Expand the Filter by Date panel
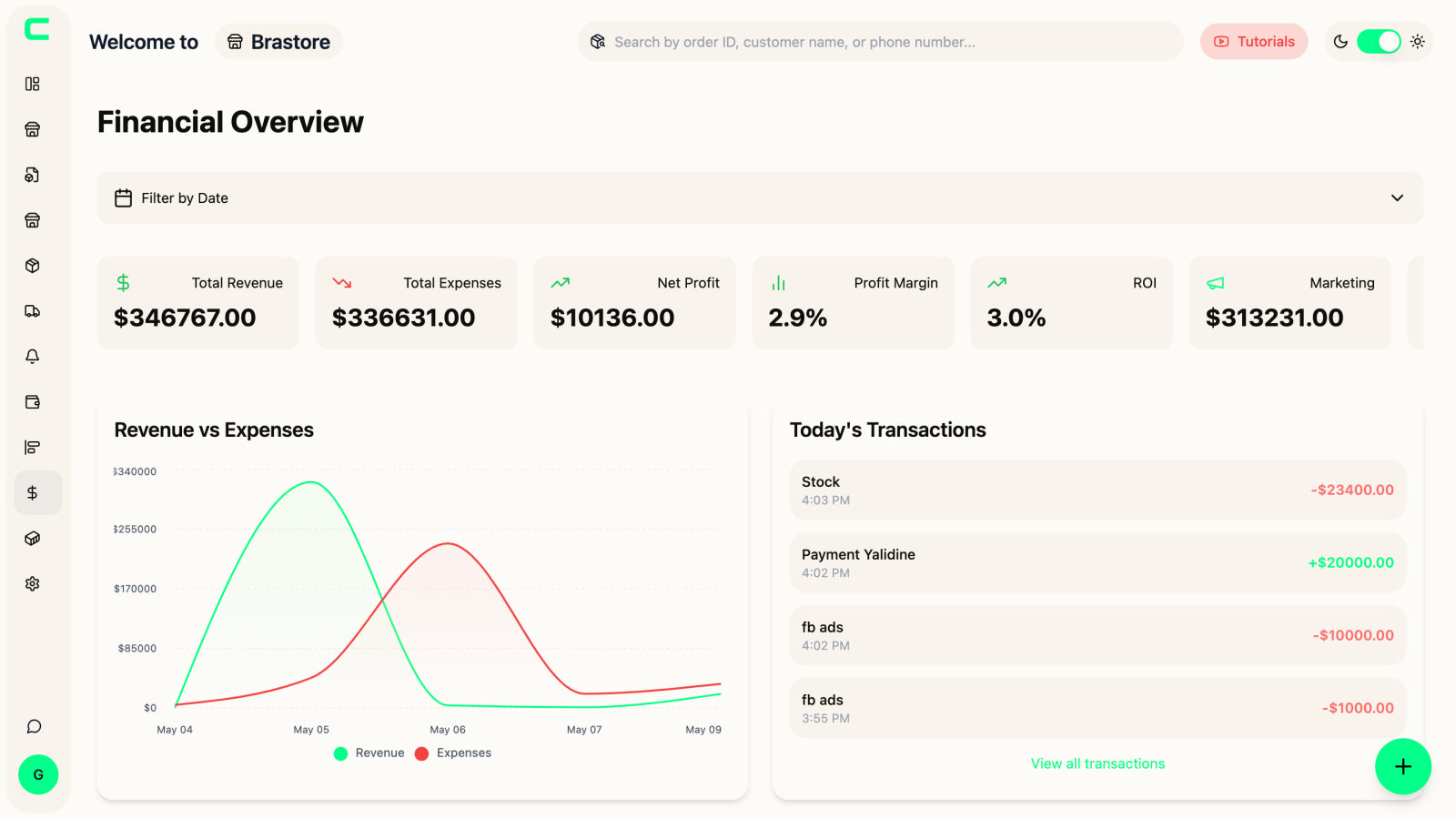 (x=760, y=197)
